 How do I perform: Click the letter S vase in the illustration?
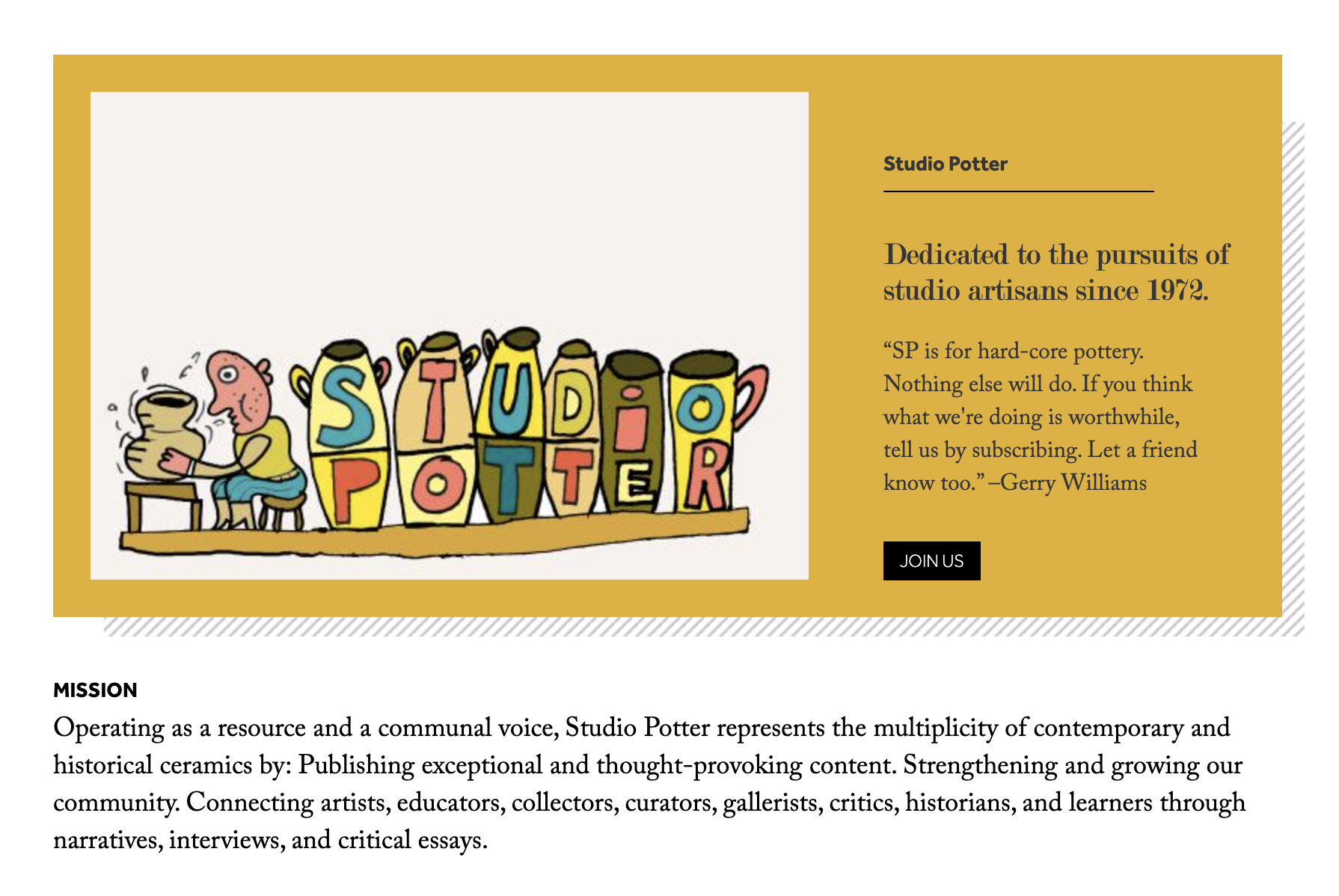342,434
